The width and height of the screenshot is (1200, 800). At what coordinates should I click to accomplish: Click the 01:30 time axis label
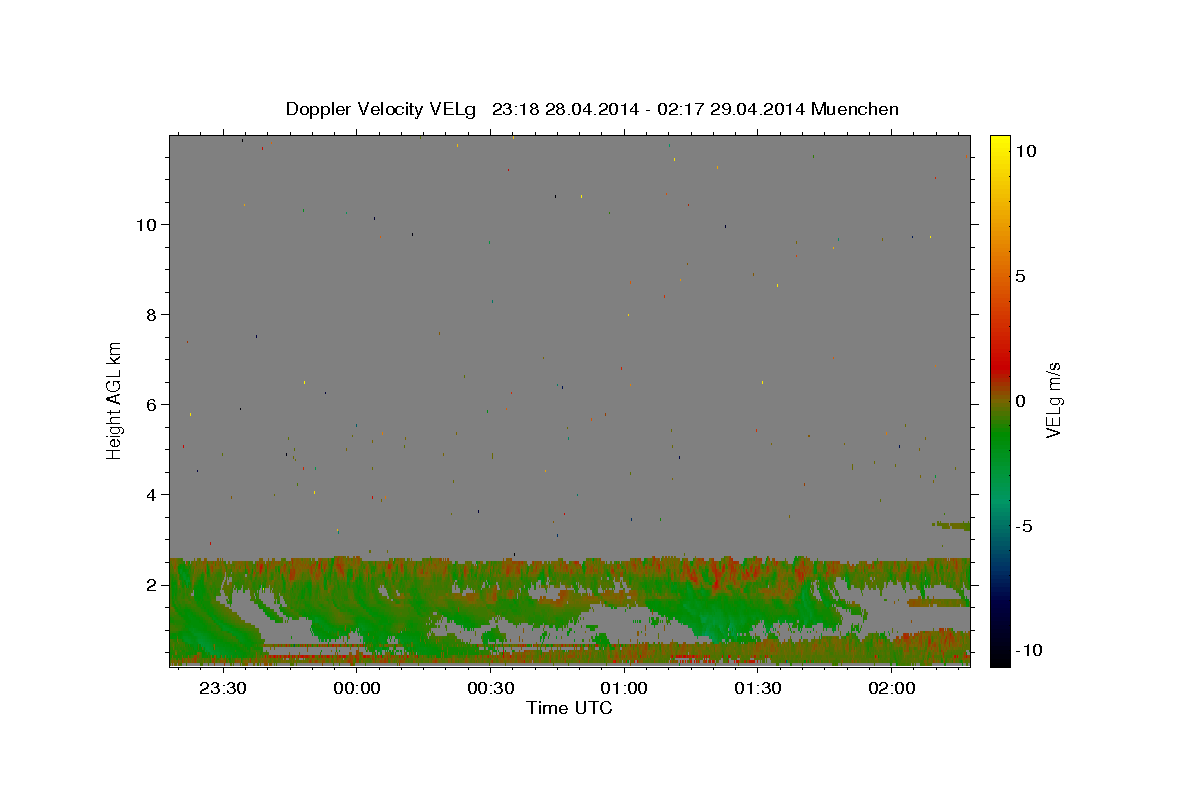pyautogui.click(x=758, y=688)
